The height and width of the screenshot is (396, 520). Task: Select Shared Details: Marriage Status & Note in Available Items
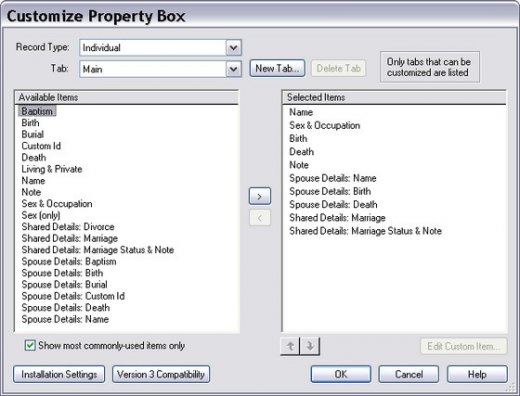pos(97,250)
